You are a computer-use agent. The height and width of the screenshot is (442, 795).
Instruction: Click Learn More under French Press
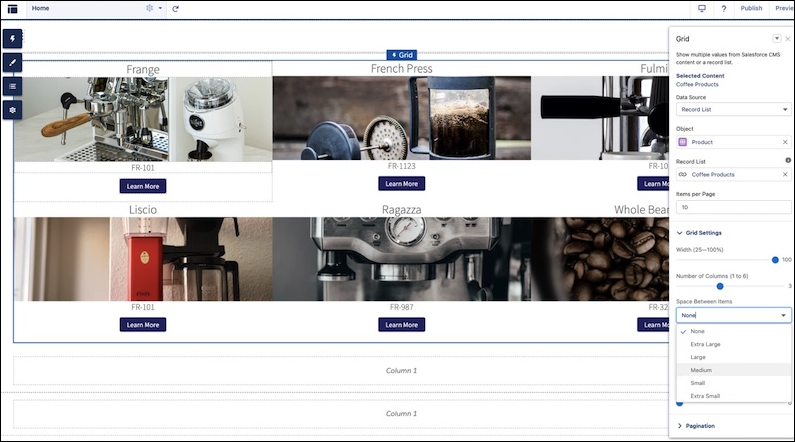click(402, 183)
